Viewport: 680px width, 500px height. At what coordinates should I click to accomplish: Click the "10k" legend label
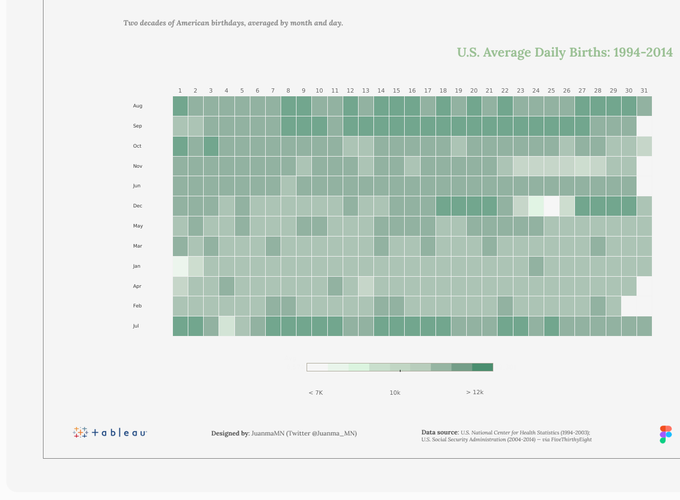tap(395, 393)
